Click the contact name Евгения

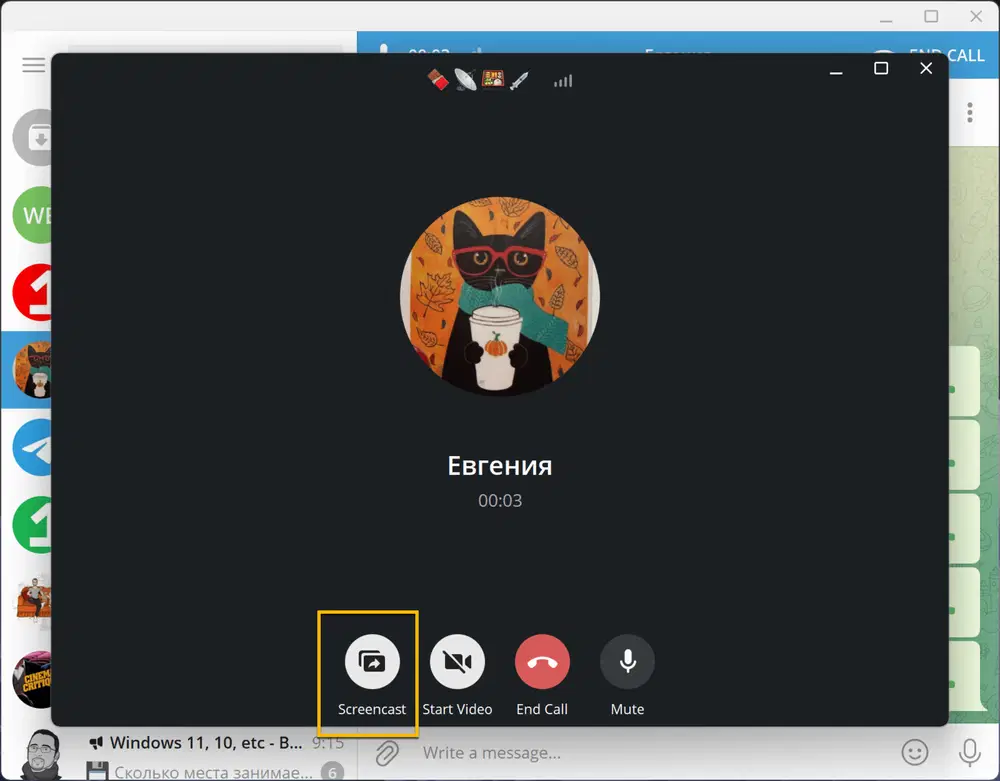(x=499, y=466)
